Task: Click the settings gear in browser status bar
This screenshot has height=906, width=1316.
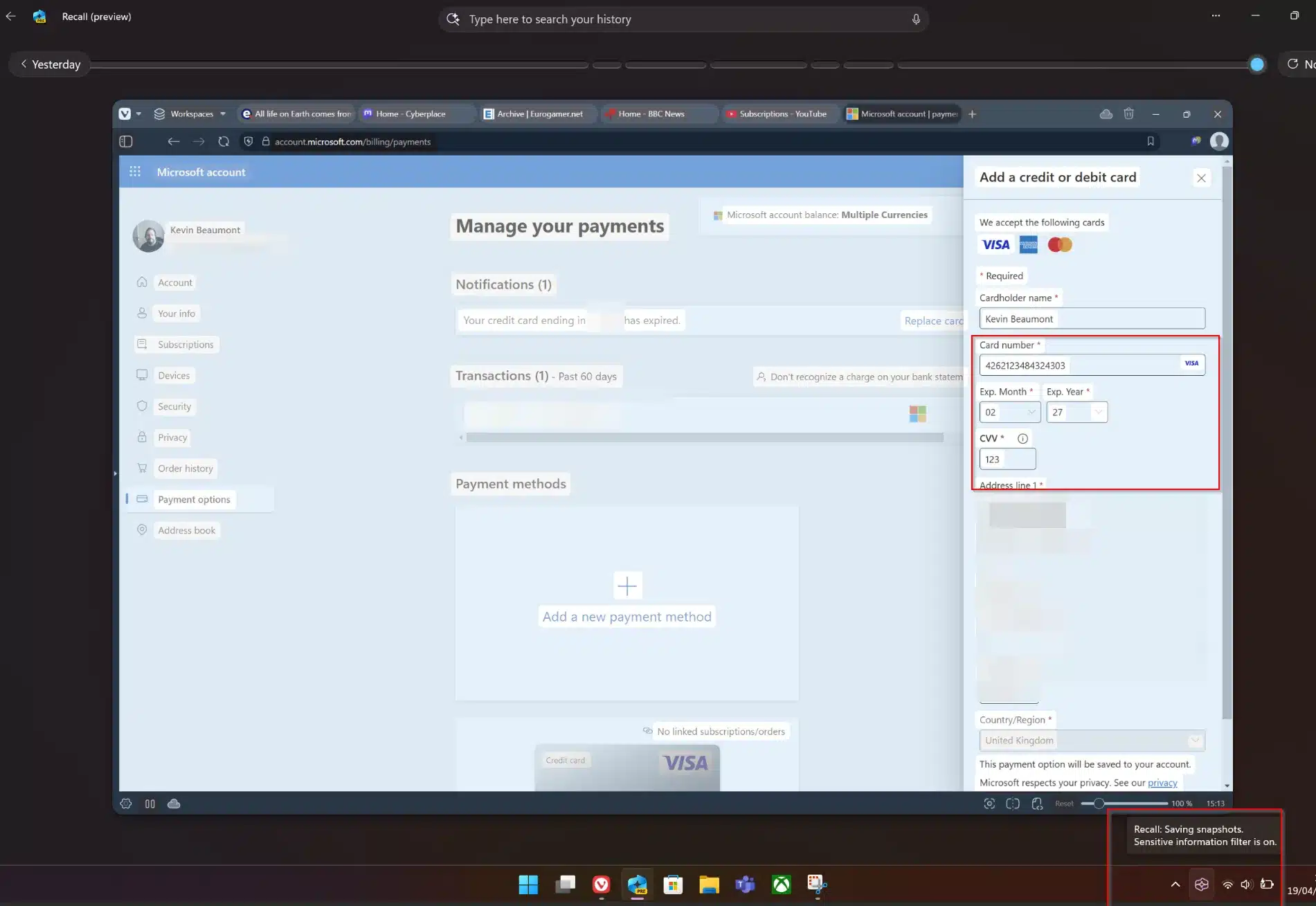Action: click(126, 804)
